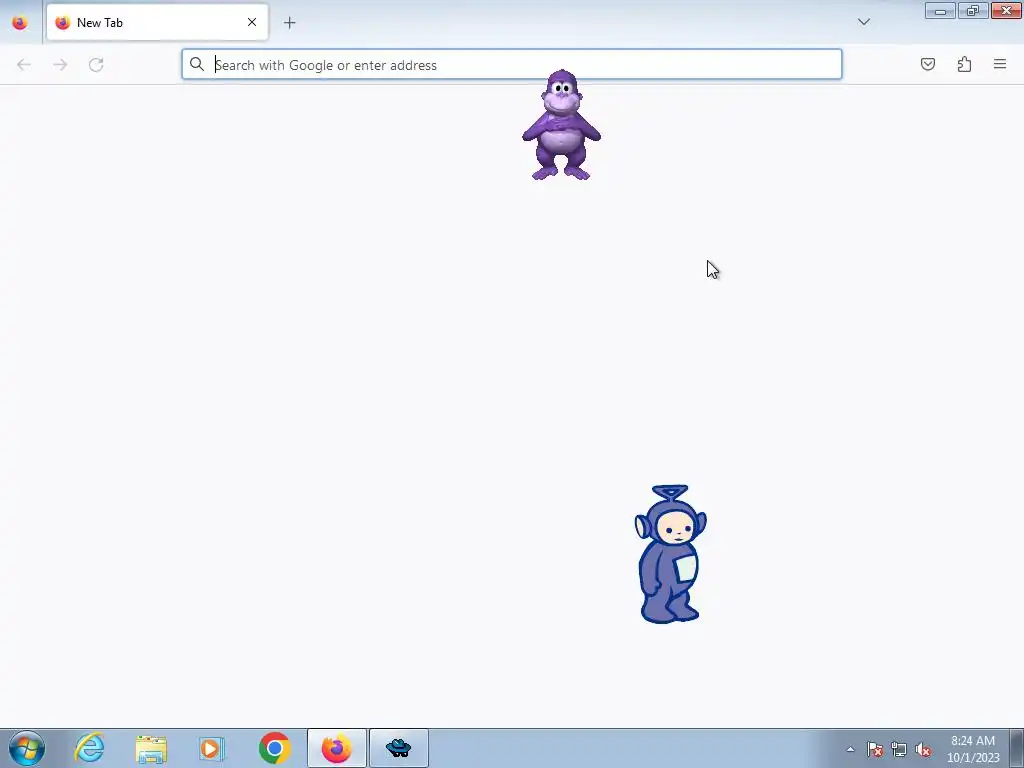Click the muted volume tray icon
Screen dimensions: 1024x768
923,749
